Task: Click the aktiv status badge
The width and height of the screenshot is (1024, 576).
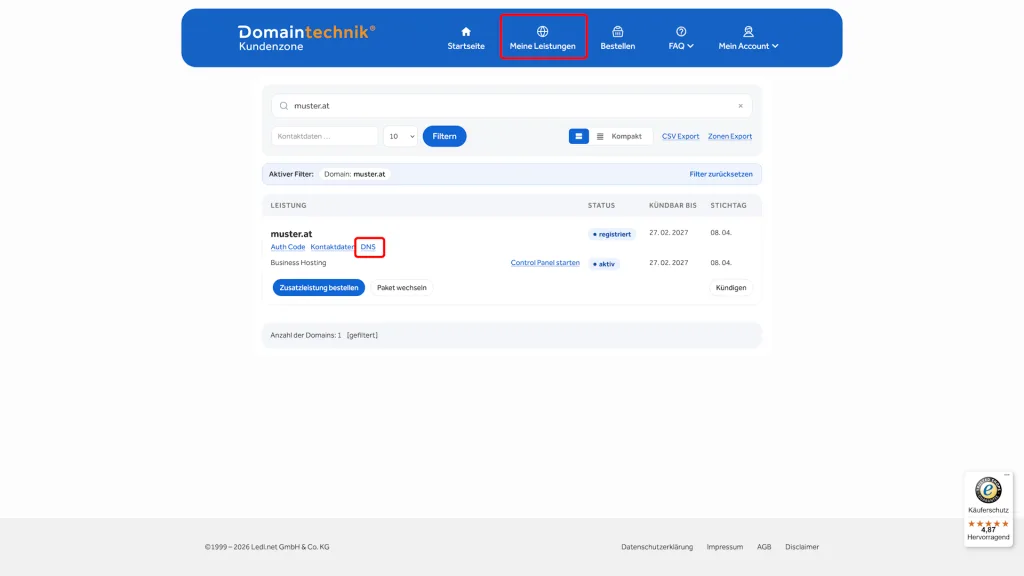Action: pyautogui.click(x=603, y=264)
